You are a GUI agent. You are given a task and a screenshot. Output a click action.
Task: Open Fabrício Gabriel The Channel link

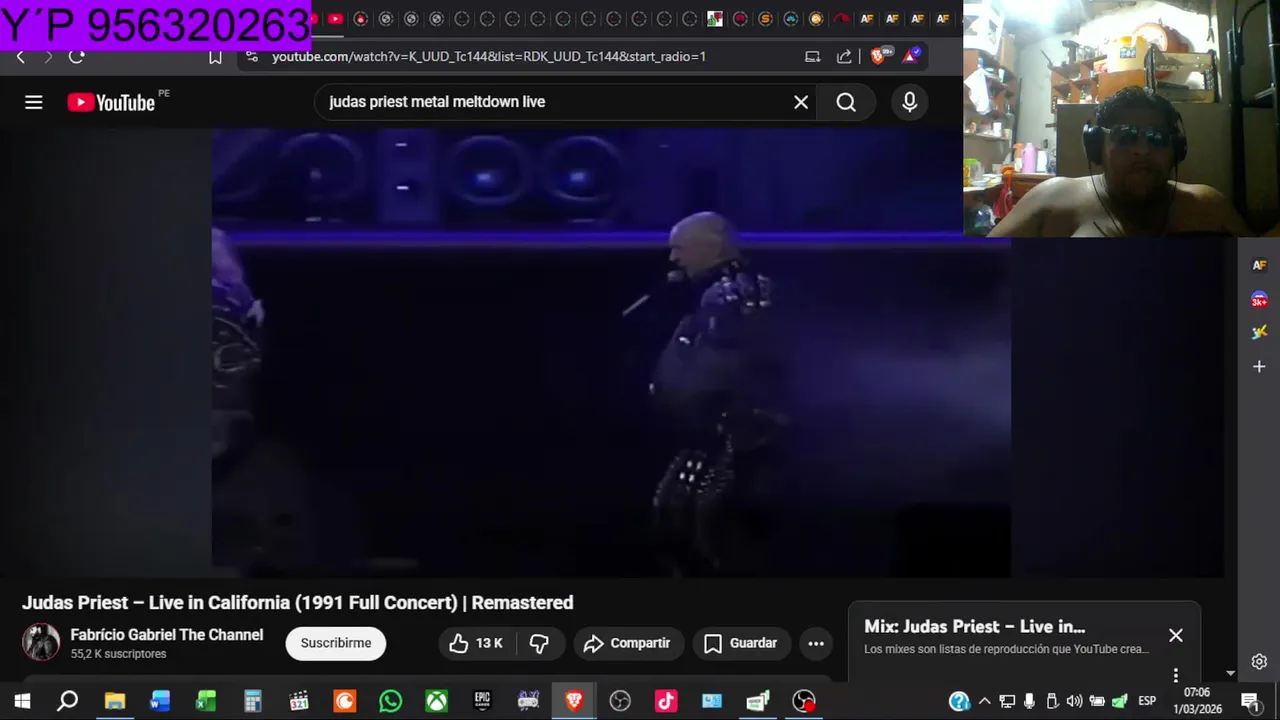167,635
